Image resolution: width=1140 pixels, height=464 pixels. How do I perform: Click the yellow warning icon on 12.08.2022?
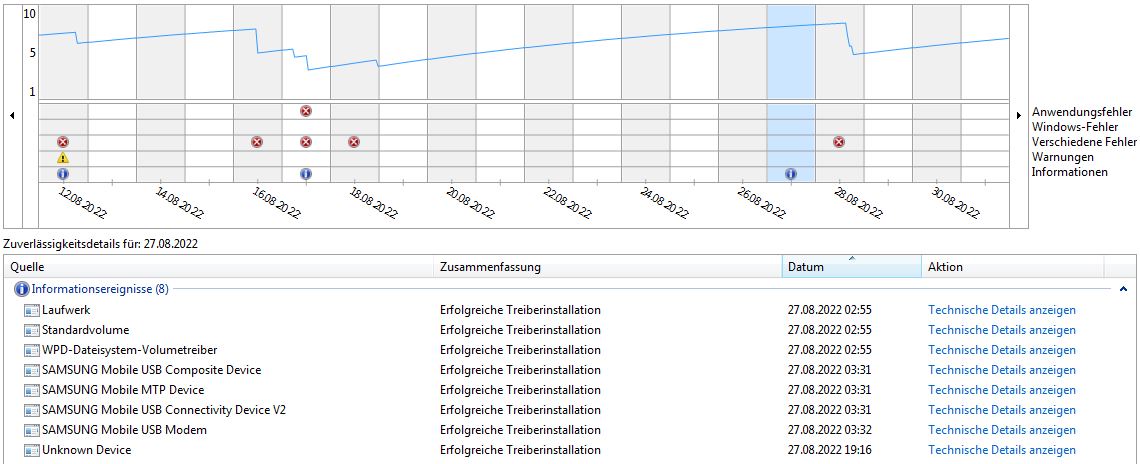[x=63, y=158]
